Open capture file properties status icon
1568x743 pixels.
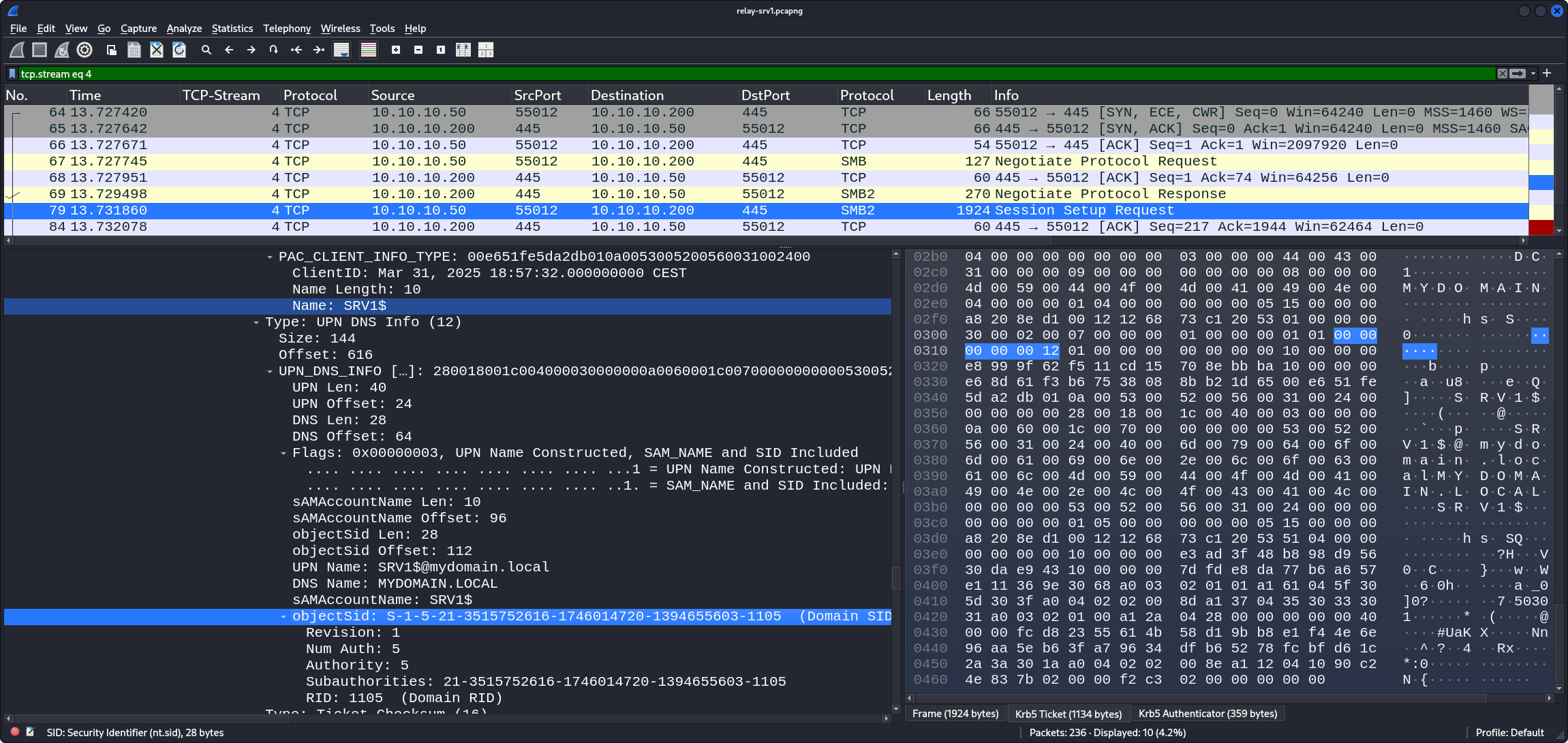[x=30, y=732]
